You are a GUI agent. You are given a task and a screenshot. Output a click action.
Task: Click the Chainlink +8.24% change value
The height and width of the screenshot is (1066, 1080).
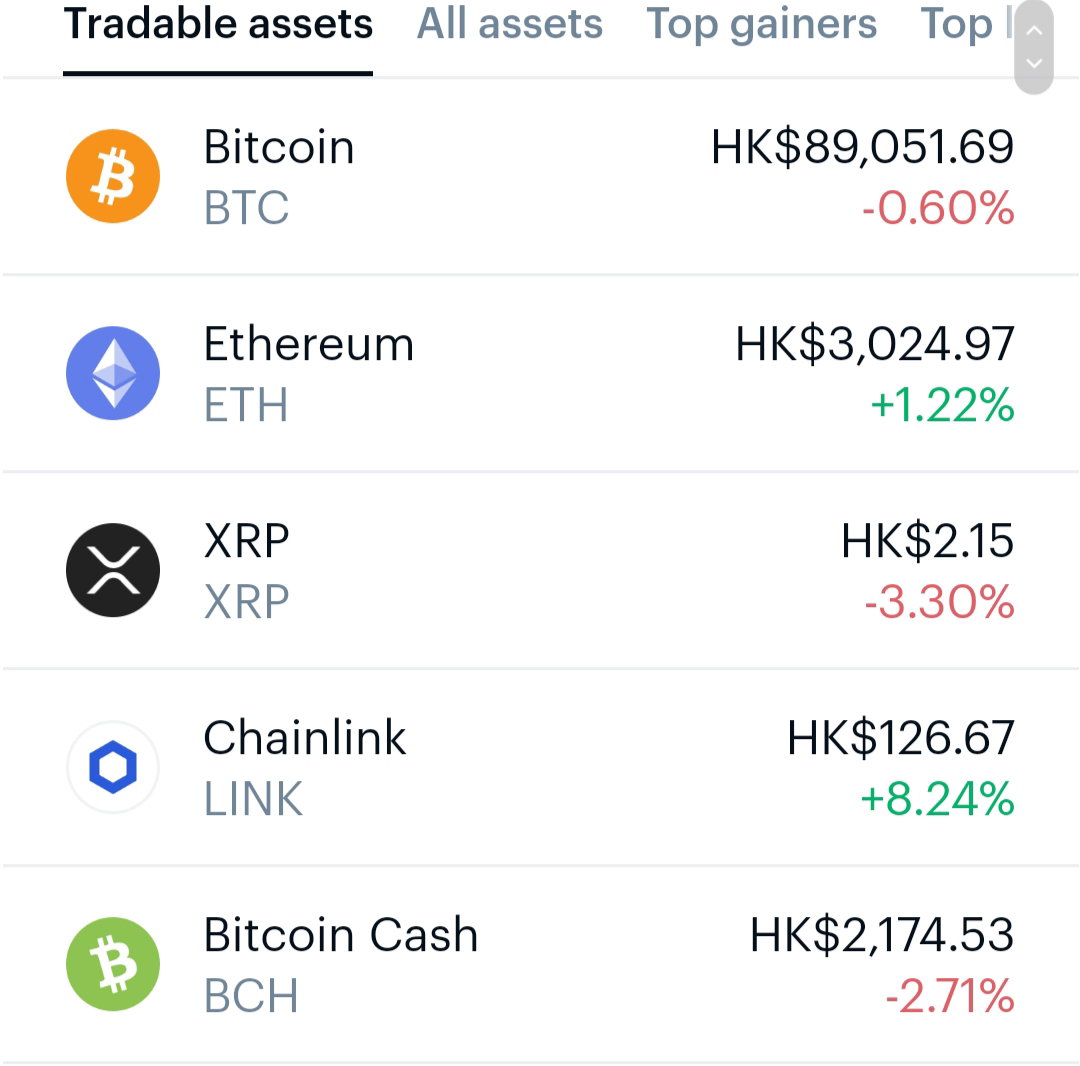[937, 799]
